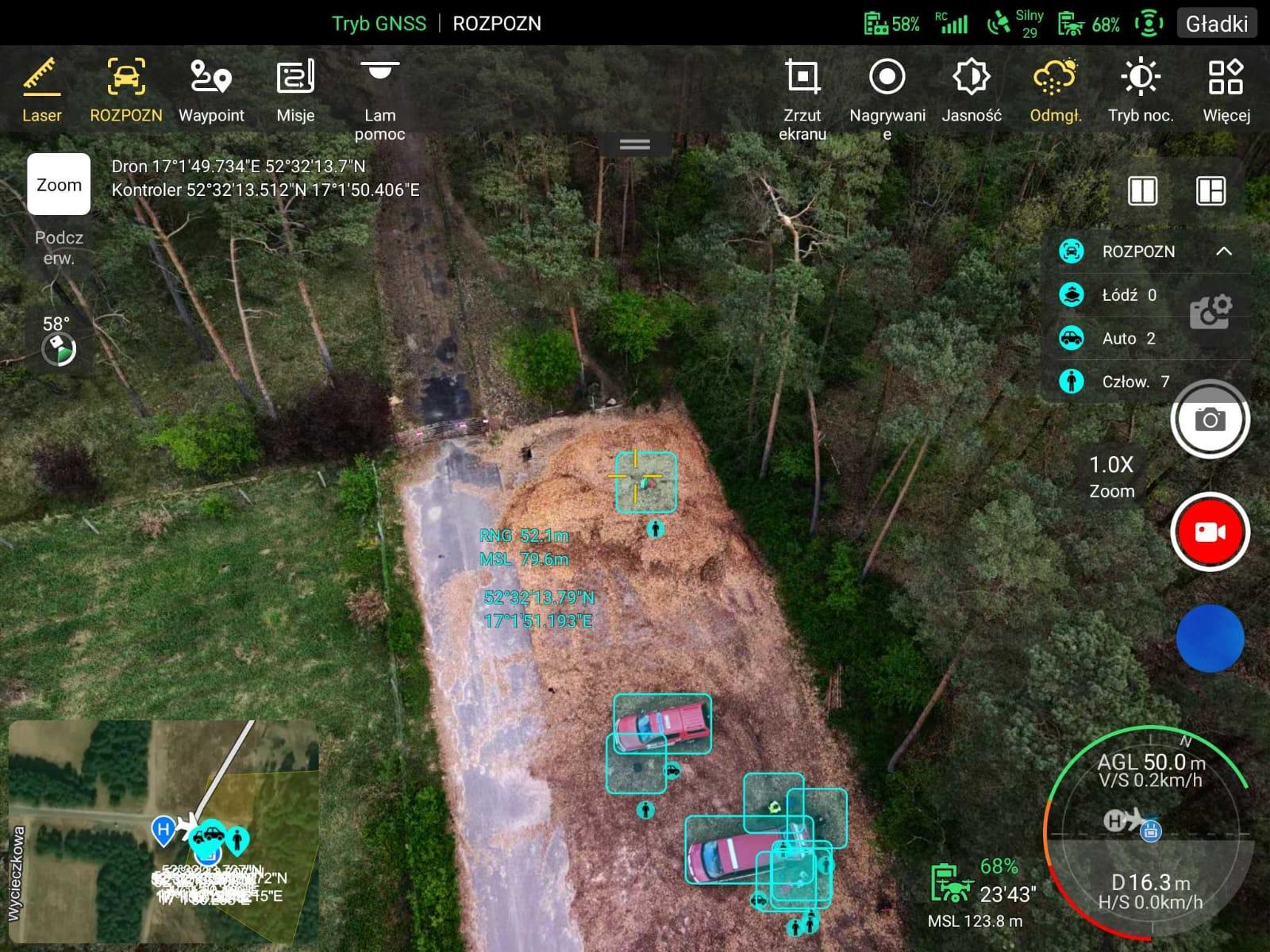Open camera settings gear icon

point(1210,311)
